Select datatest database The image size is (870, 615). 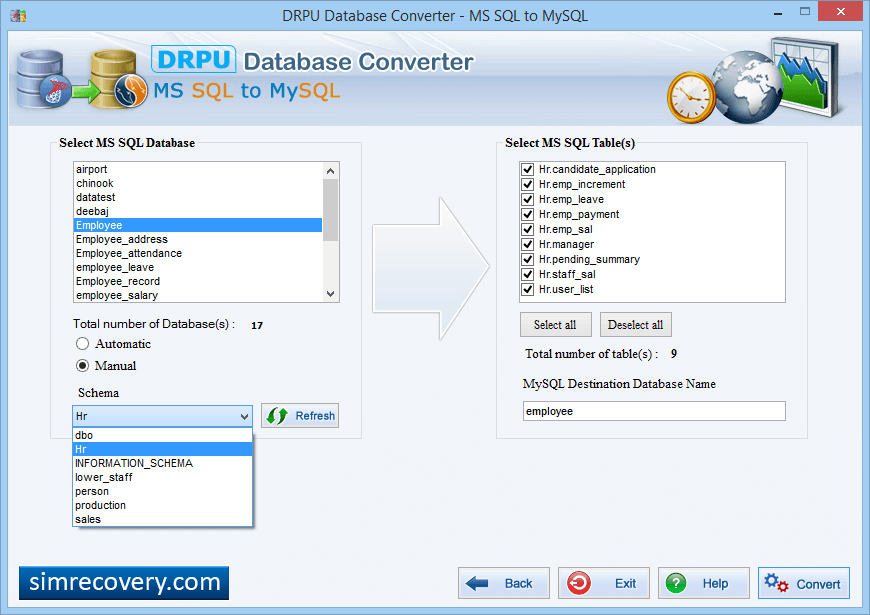pos(198,197)
